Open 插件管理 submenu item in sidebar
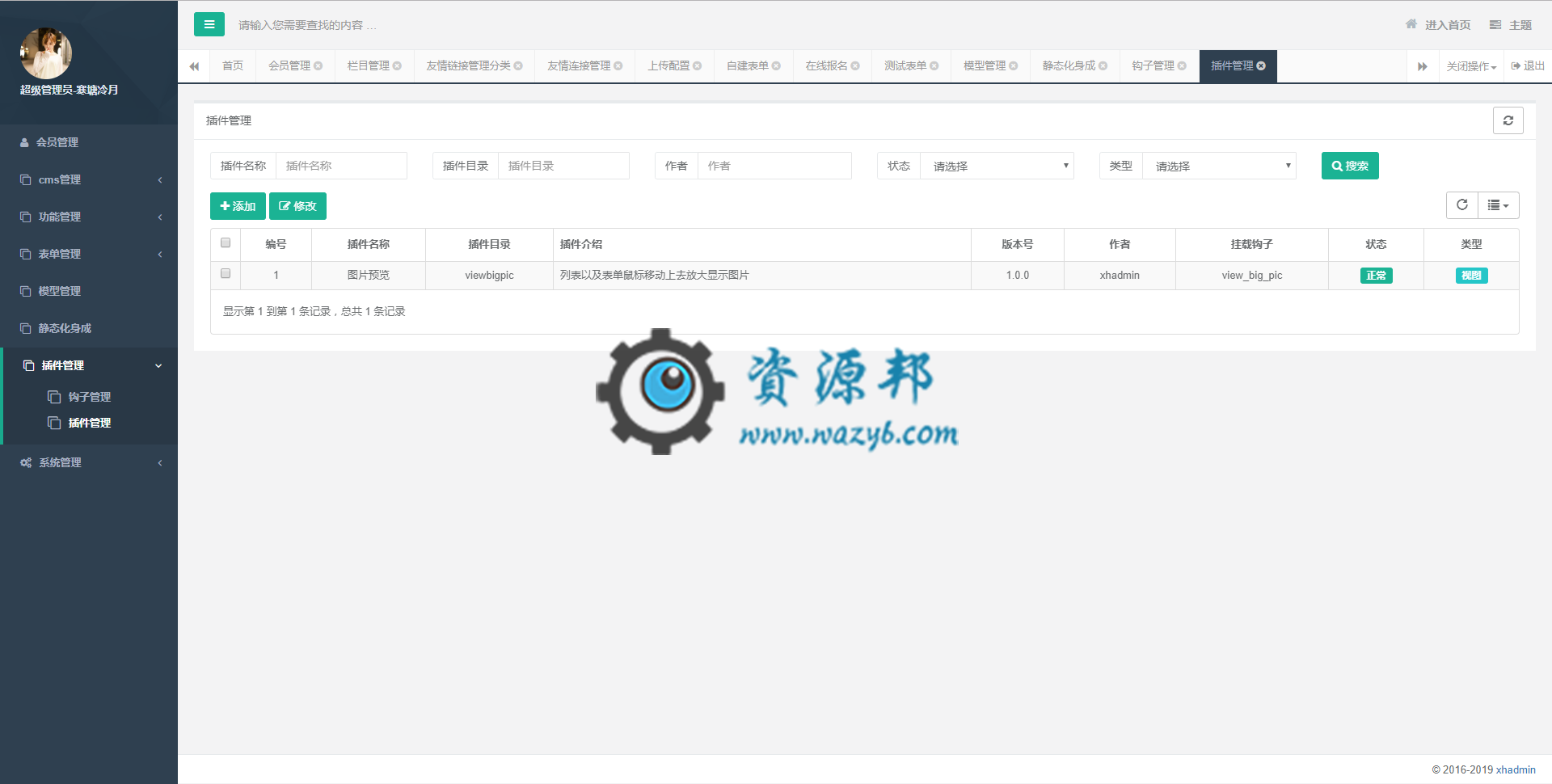 coord(89,423)
